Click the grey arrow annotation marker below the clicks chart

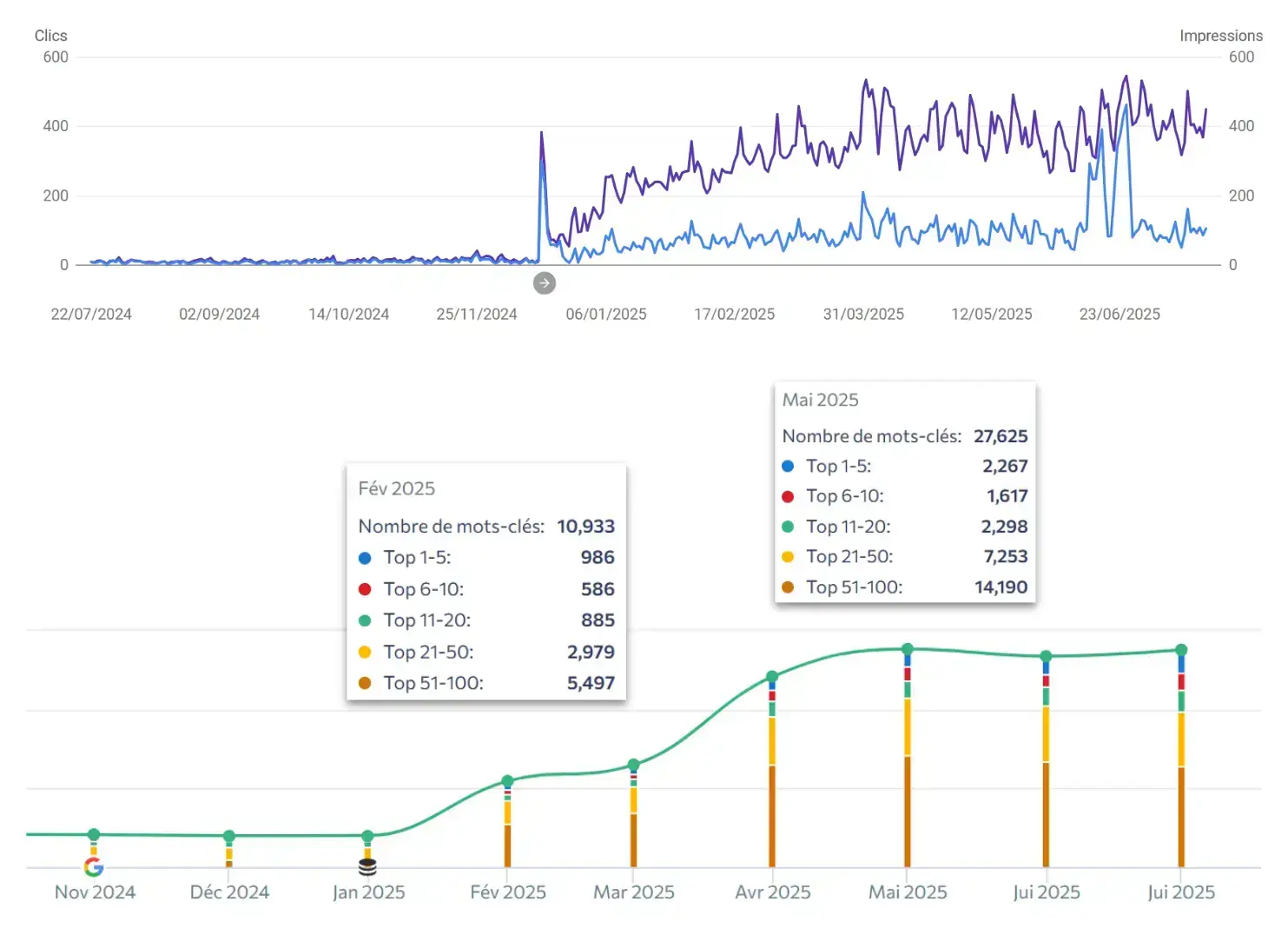point(545,283)
